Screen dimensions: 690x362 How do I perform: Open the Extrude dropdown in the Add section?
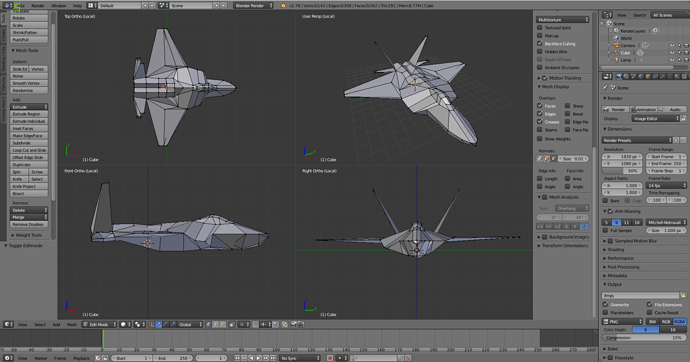point(29,107)
